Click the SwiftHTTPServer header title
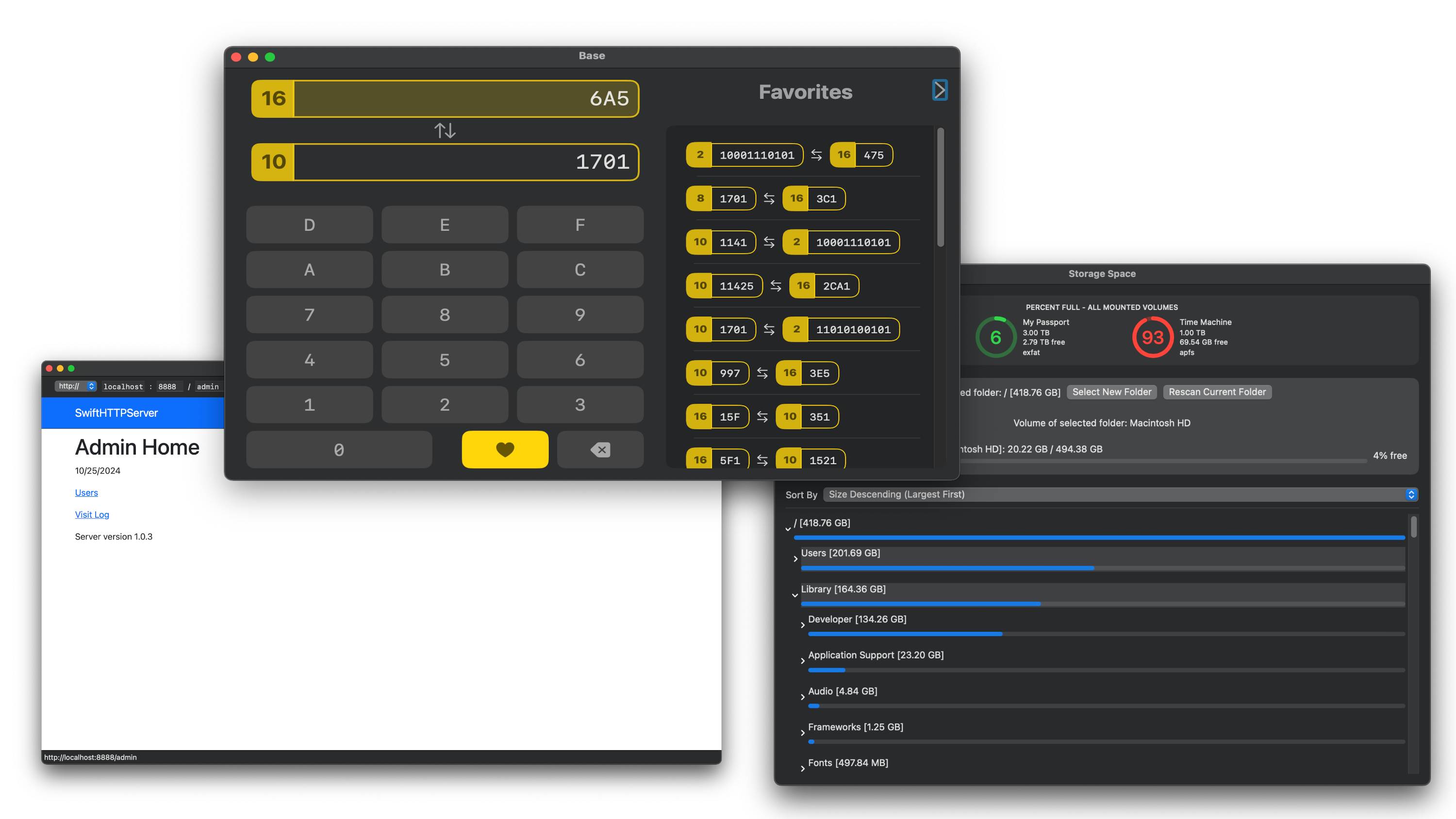The width and height of the screenshot is (1456, 819). [116, 412]
